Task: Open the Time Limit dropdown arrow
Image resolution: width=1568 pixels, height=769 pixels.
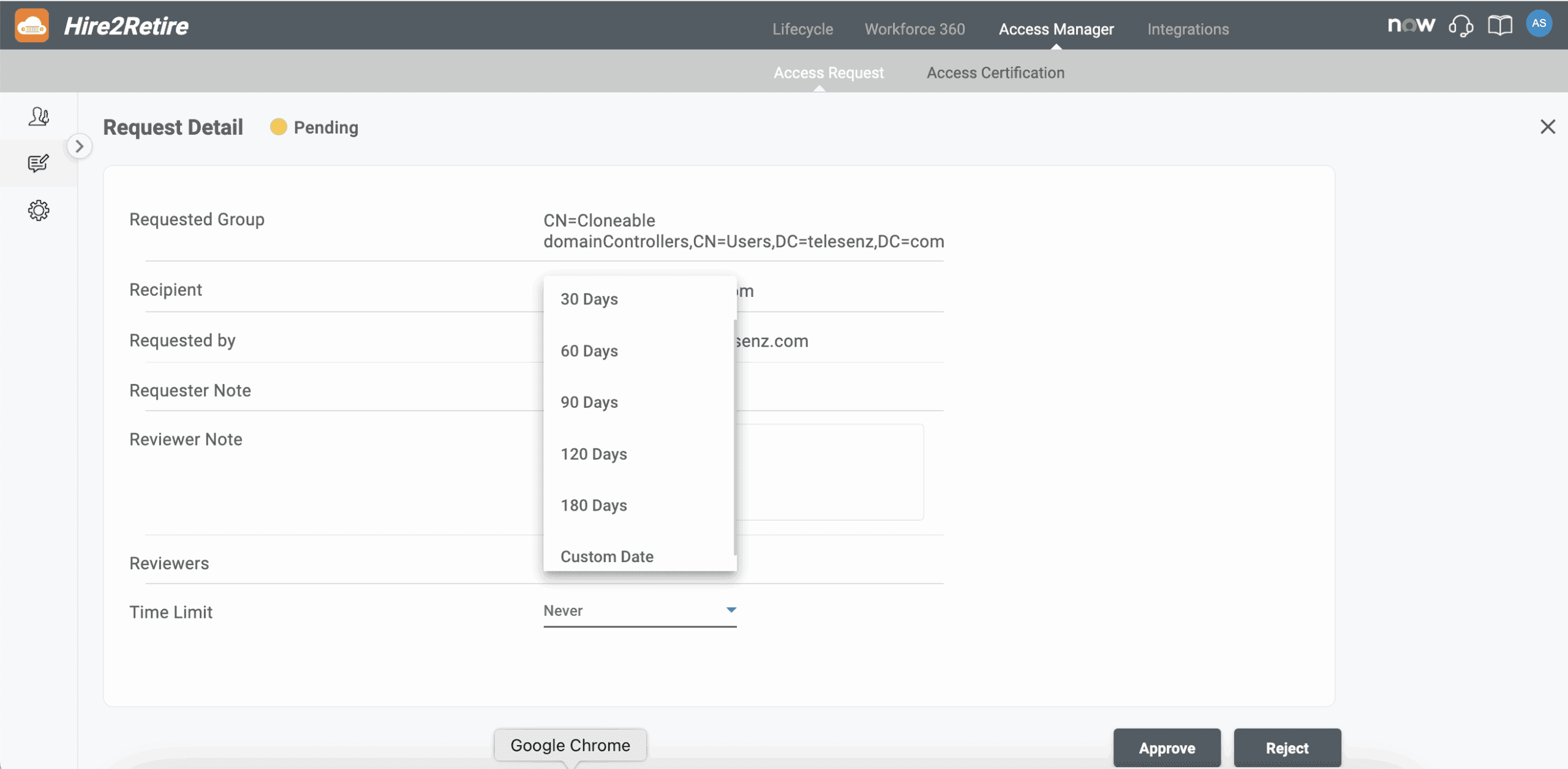Action: (731, 610)
